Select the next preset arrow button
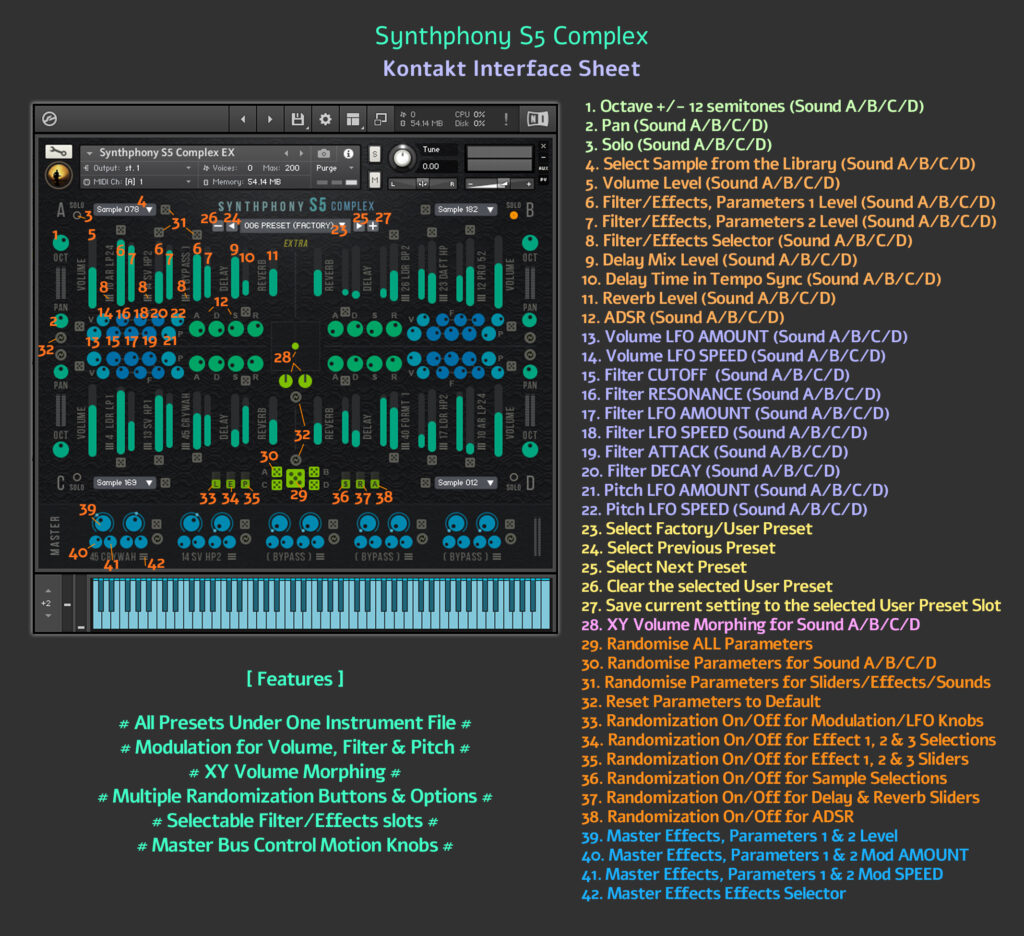The height and width of the screenshot is (936, 1024). 359,226
